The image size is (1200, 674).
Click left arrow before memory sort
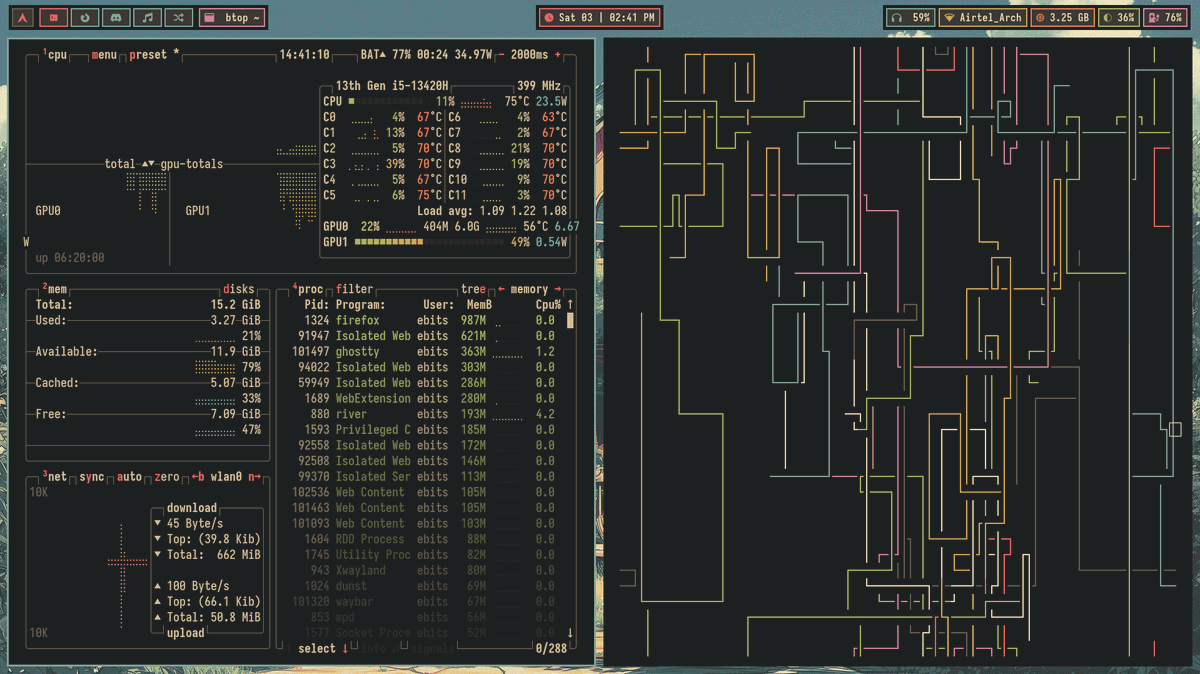pos(501,289)
